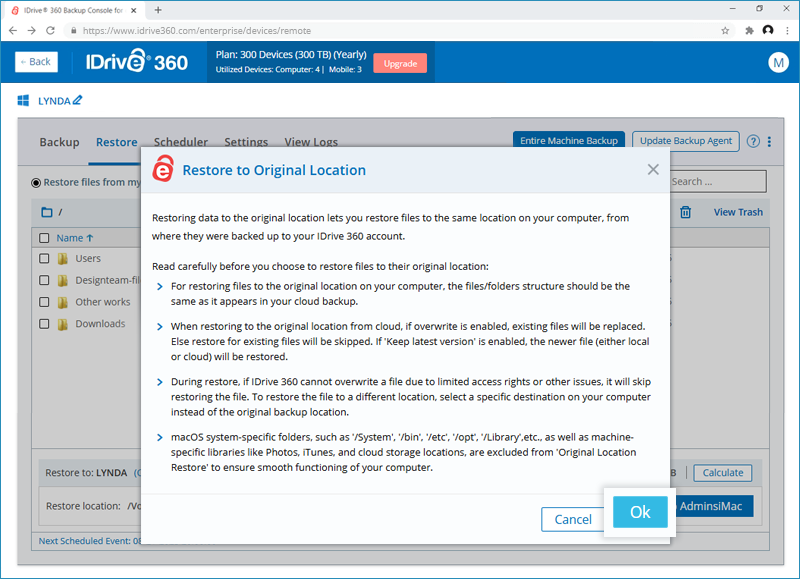Click the Upgrade plan button
The height and width of the screenshot is (579, 800).
[x=400, y=63]
